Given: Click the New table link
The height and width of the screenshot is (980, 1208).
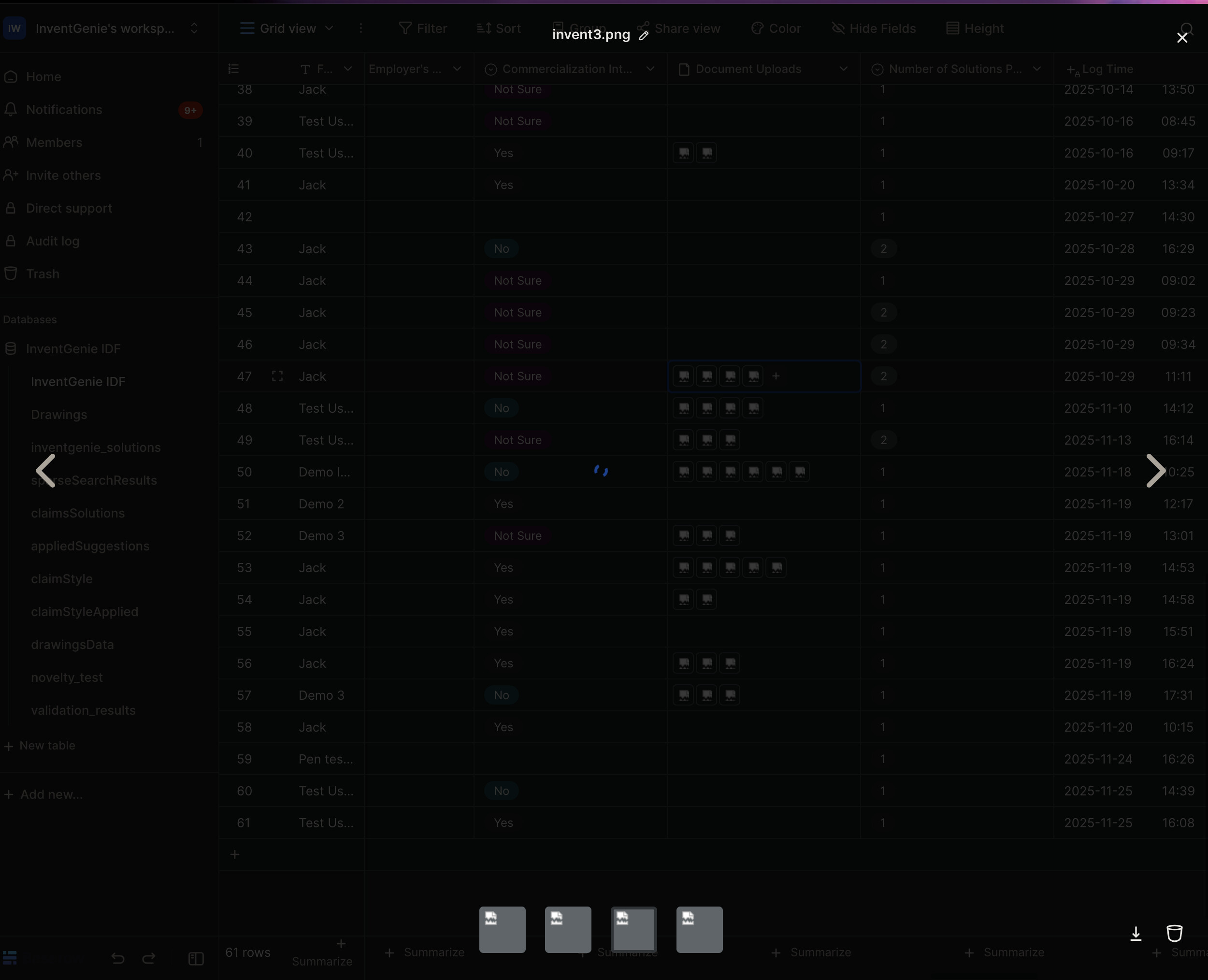Looking at the screenshot, I should (x=47, y=745).
